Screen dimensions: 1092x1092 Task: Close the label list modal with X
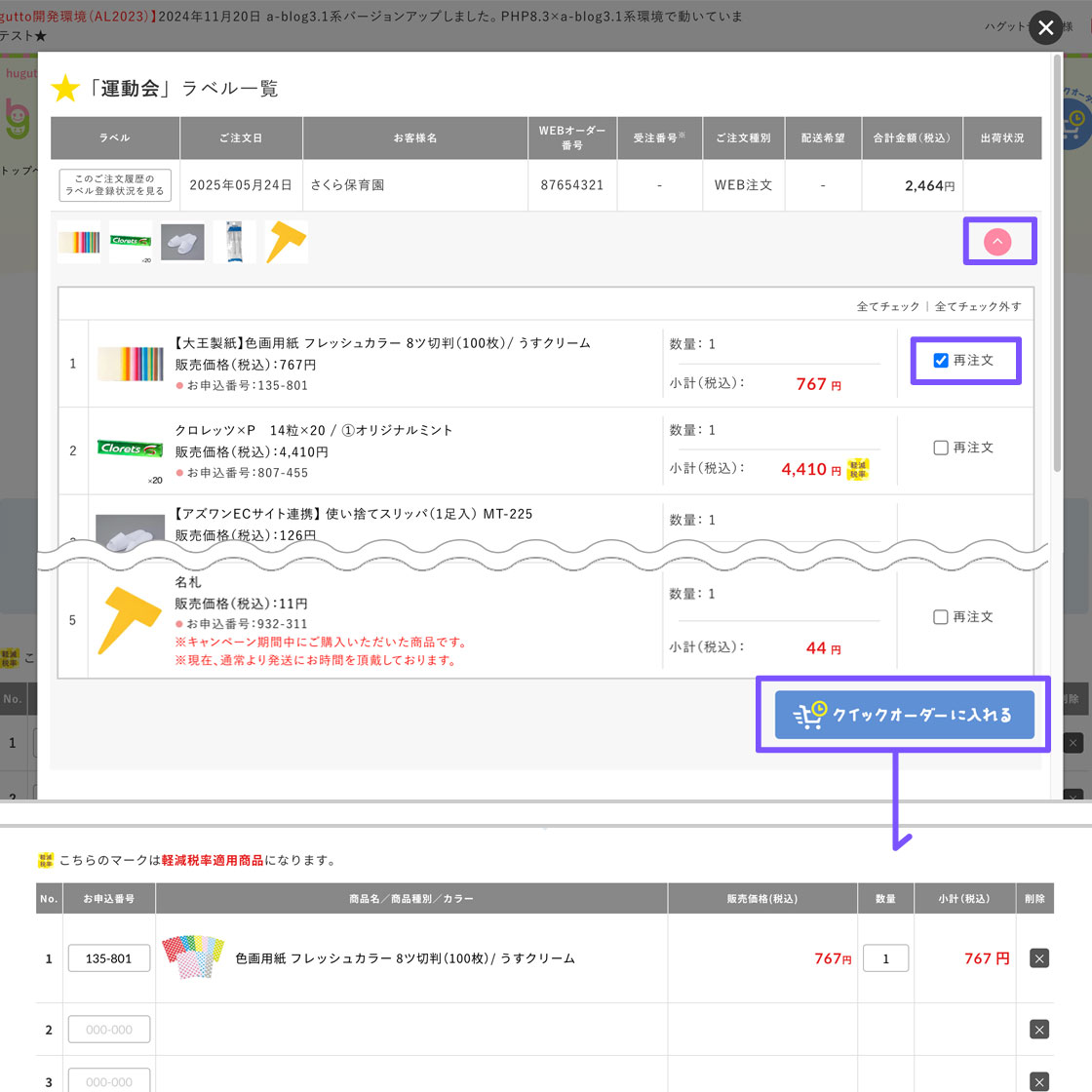[1045, 28]
